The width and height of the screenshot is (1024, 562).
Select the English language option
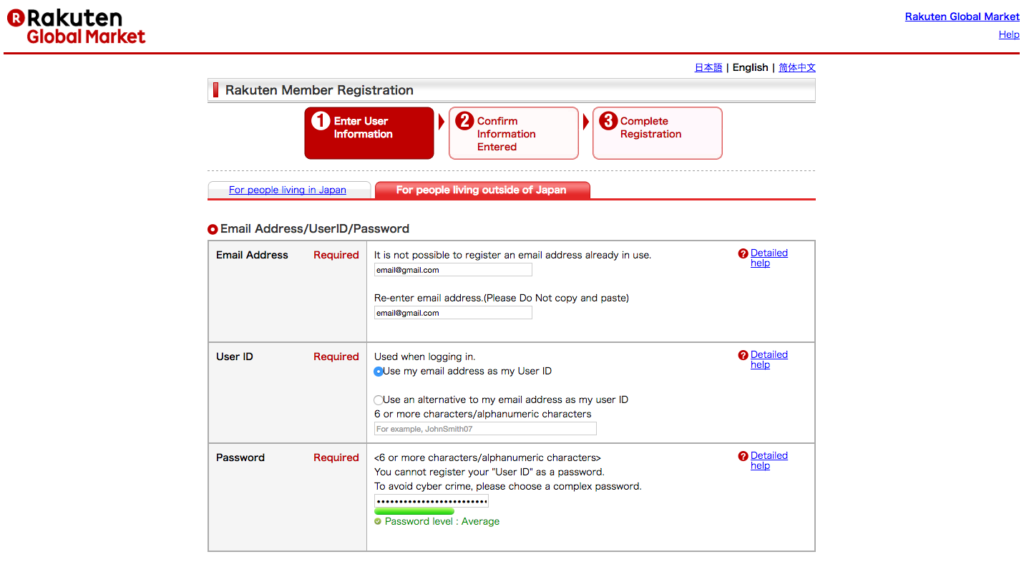750,68
